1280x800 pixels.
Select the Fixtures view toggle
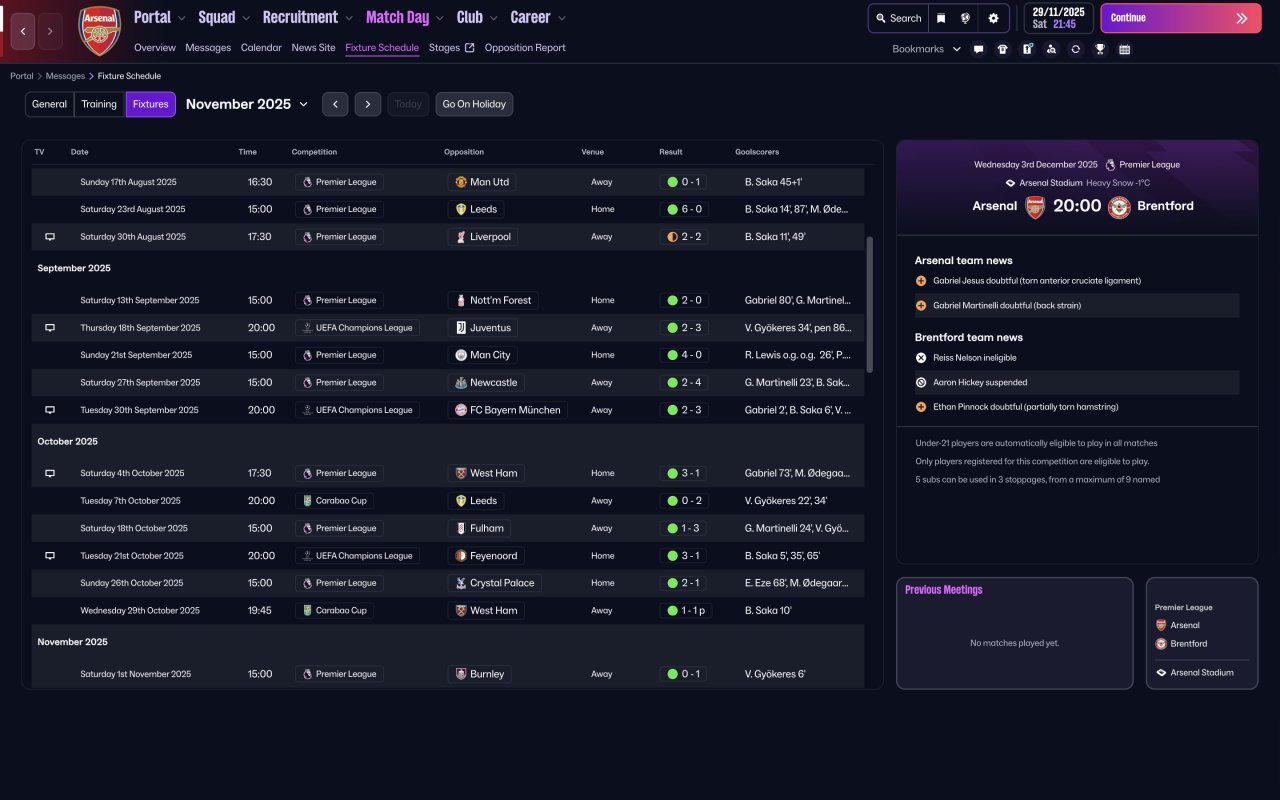click(x=151, y=104)
